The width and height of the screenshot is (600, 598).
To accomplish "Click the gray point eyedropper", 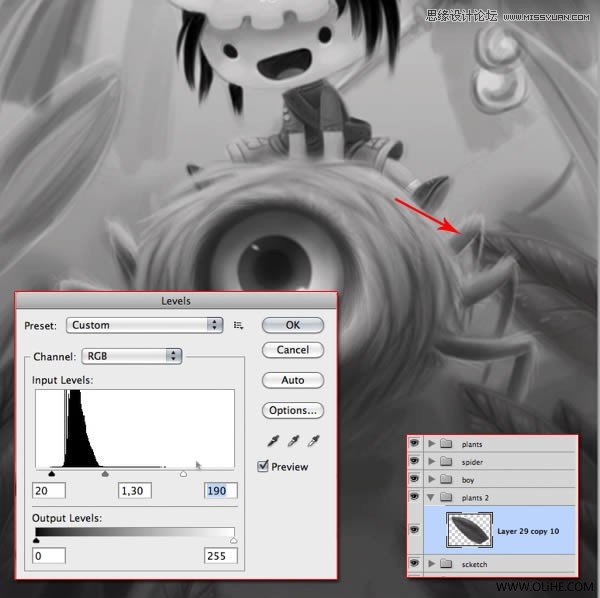I will tap(293, 441).
